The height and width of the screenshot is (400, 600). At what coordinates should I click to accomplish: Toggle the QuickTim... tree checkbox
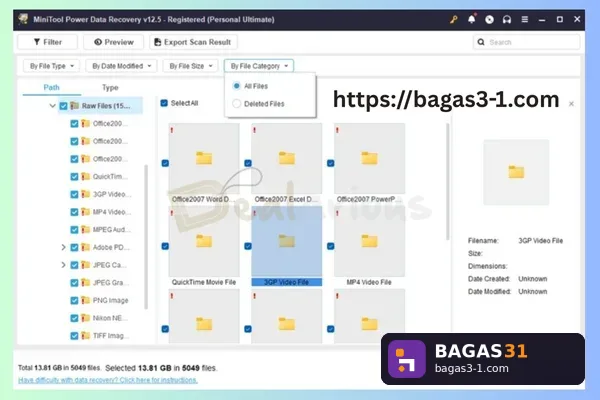click(x=74, y=177)
